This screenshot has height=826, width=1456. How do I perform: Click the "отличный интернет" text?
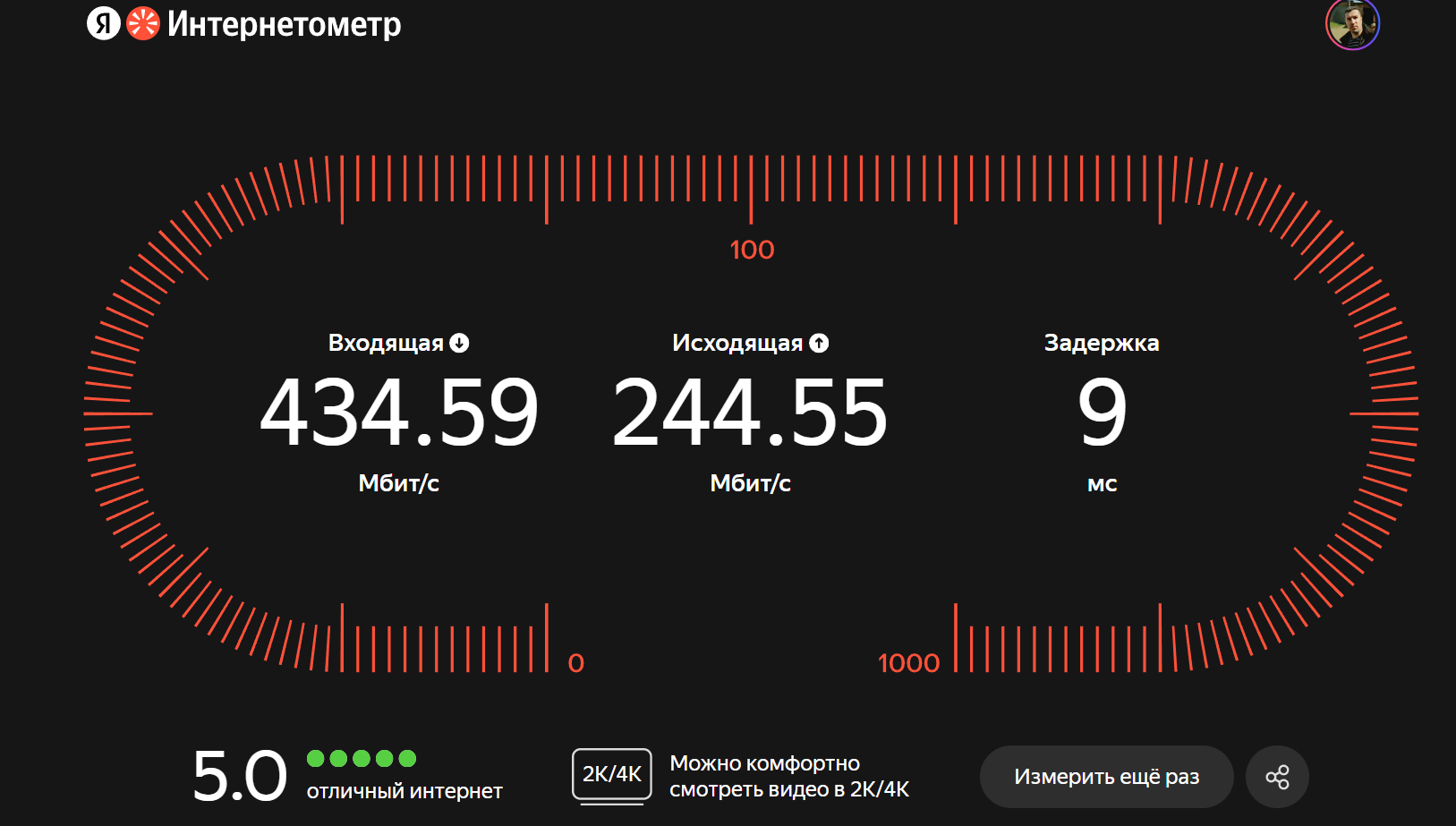[404, 791]
